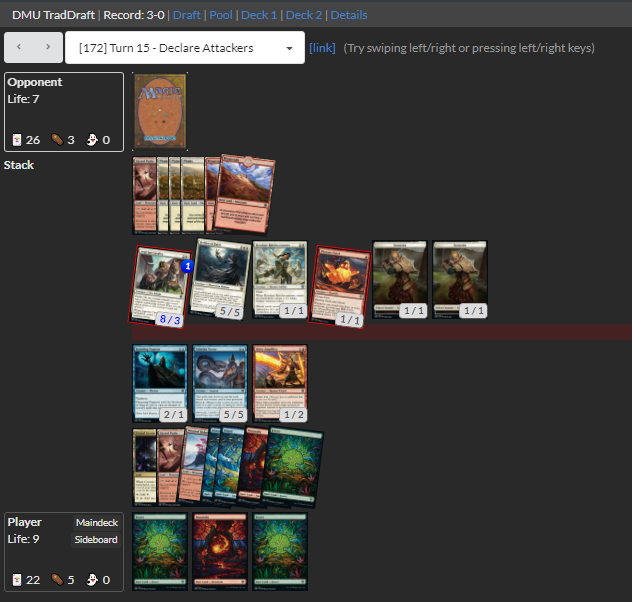Screen dimensions: 632x602
Task: Click the DMU TradDraft title
Action: pyautogui.click(x=53, y=15)
